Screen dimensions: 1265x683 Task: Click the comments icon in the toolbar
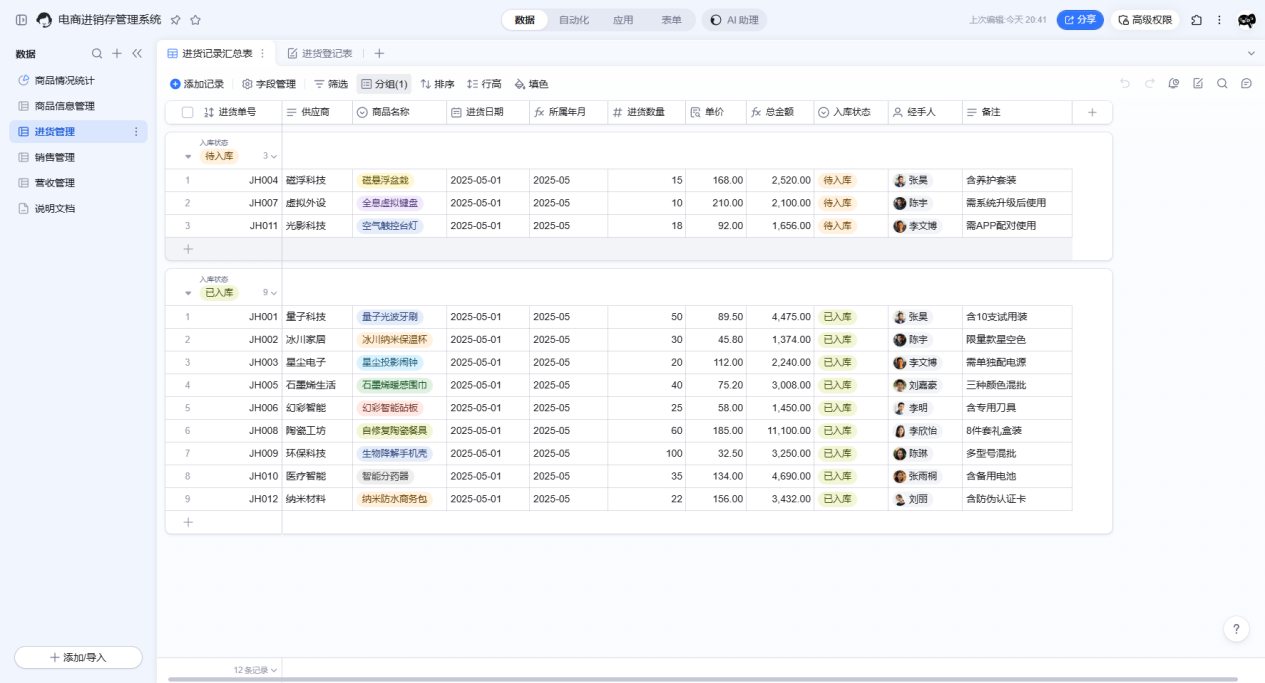(x=1246, y=84)
